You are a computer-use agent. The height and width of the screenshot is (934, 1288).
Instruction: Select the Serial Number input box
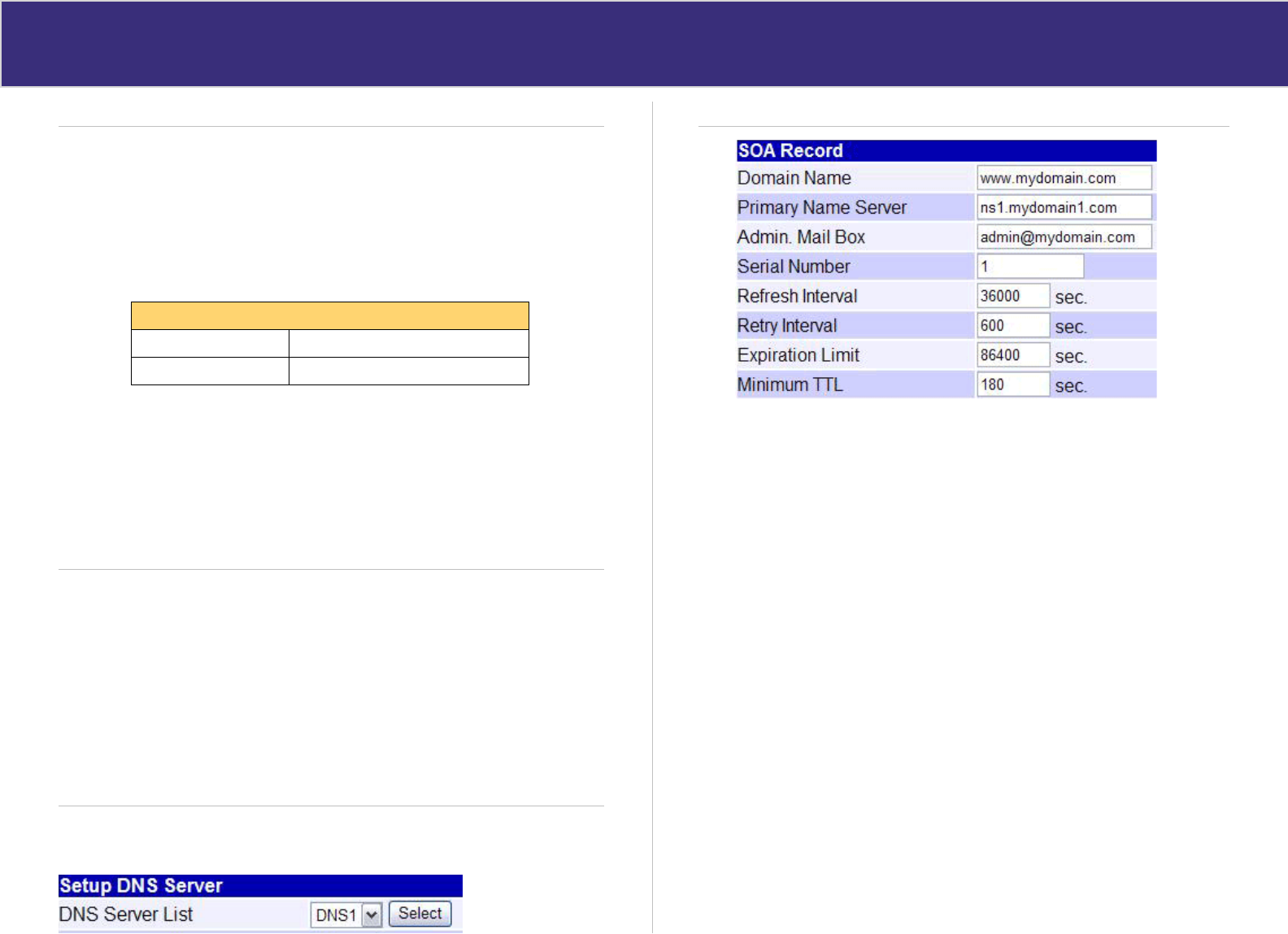tap(1029, 267)
